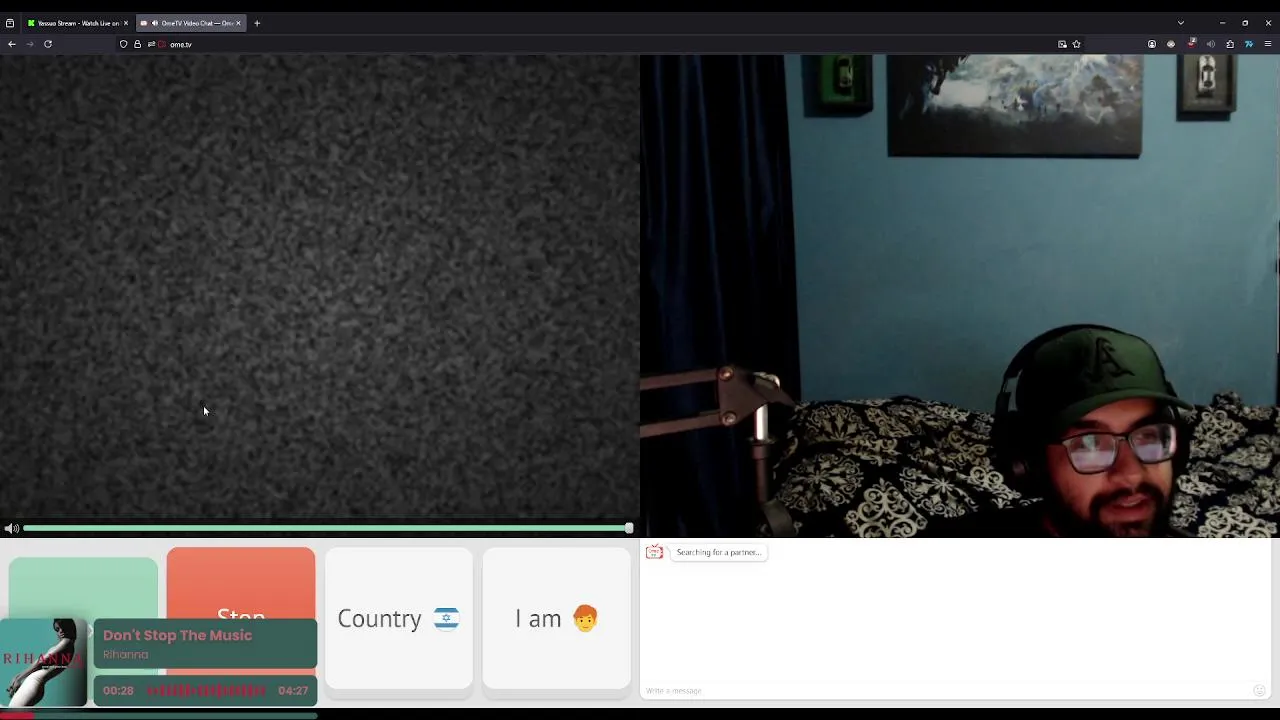Click the 'Don't Stop The Music' song title

click(x=177, y=635)
